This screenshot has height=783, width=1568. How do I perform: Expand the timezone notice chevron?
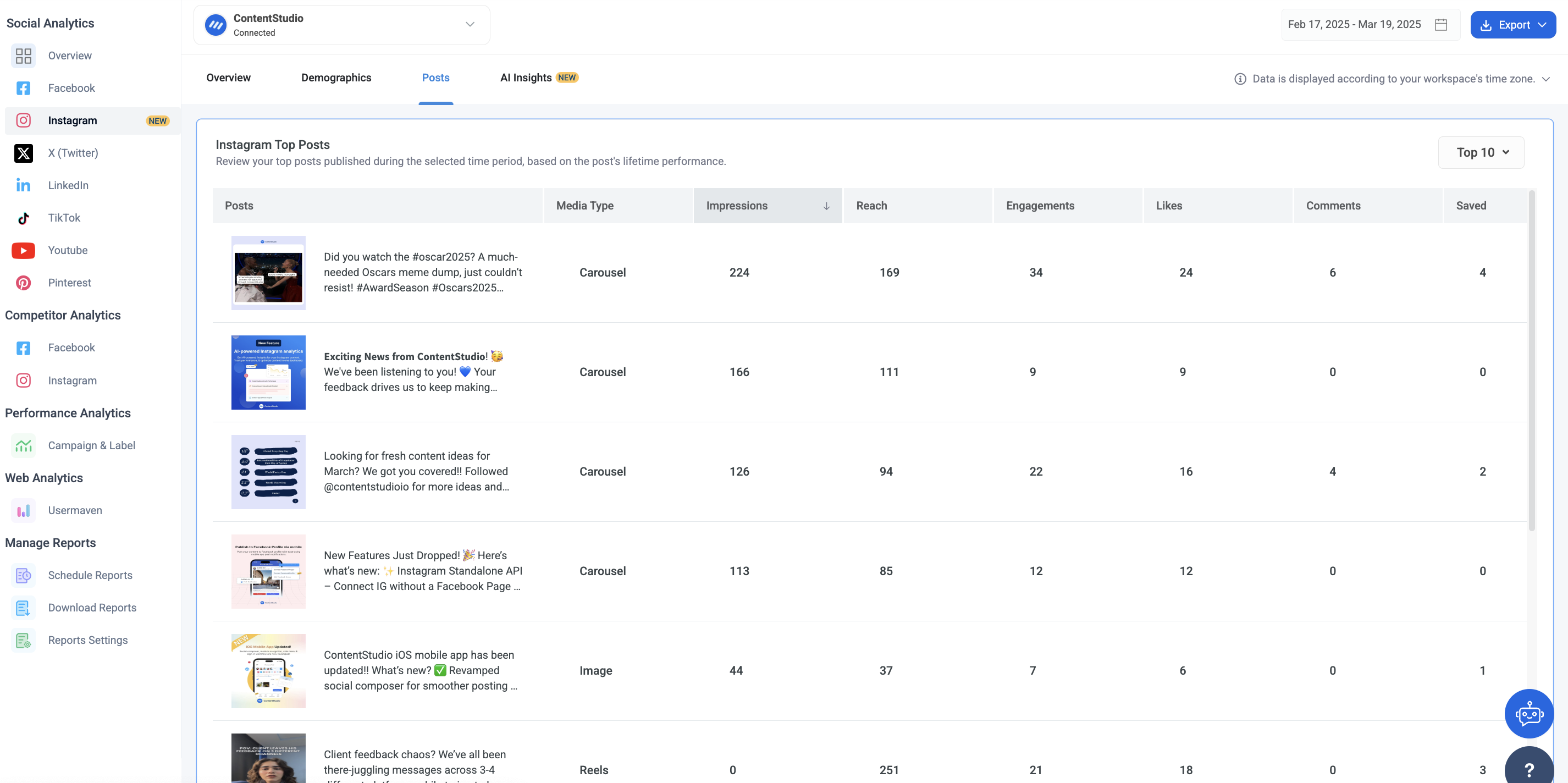tap(1545, 79)
